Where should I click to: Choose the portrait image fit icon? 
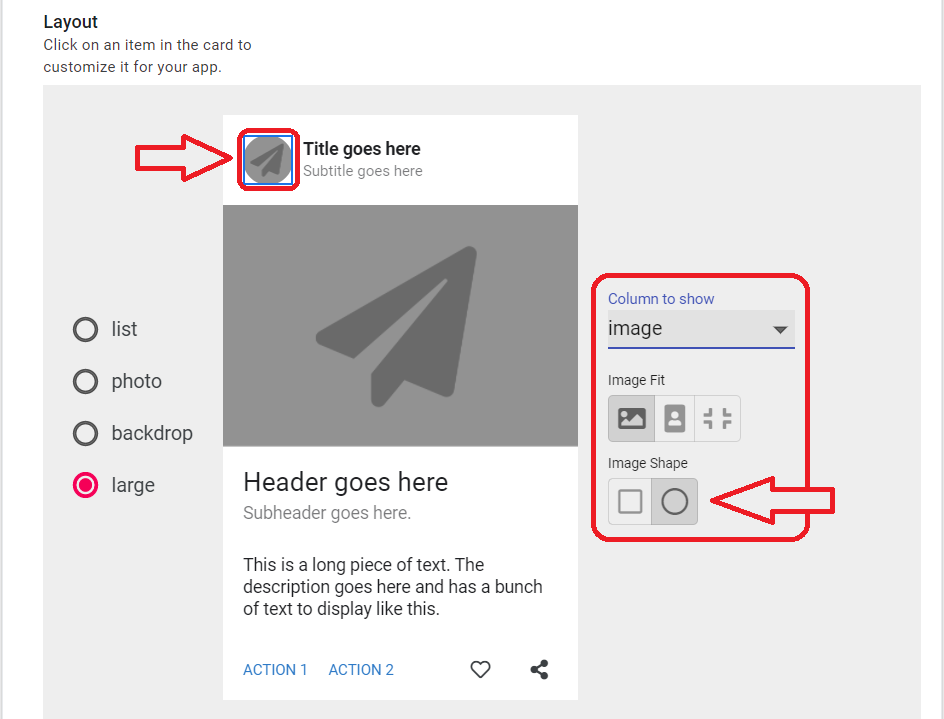(674, 419)
